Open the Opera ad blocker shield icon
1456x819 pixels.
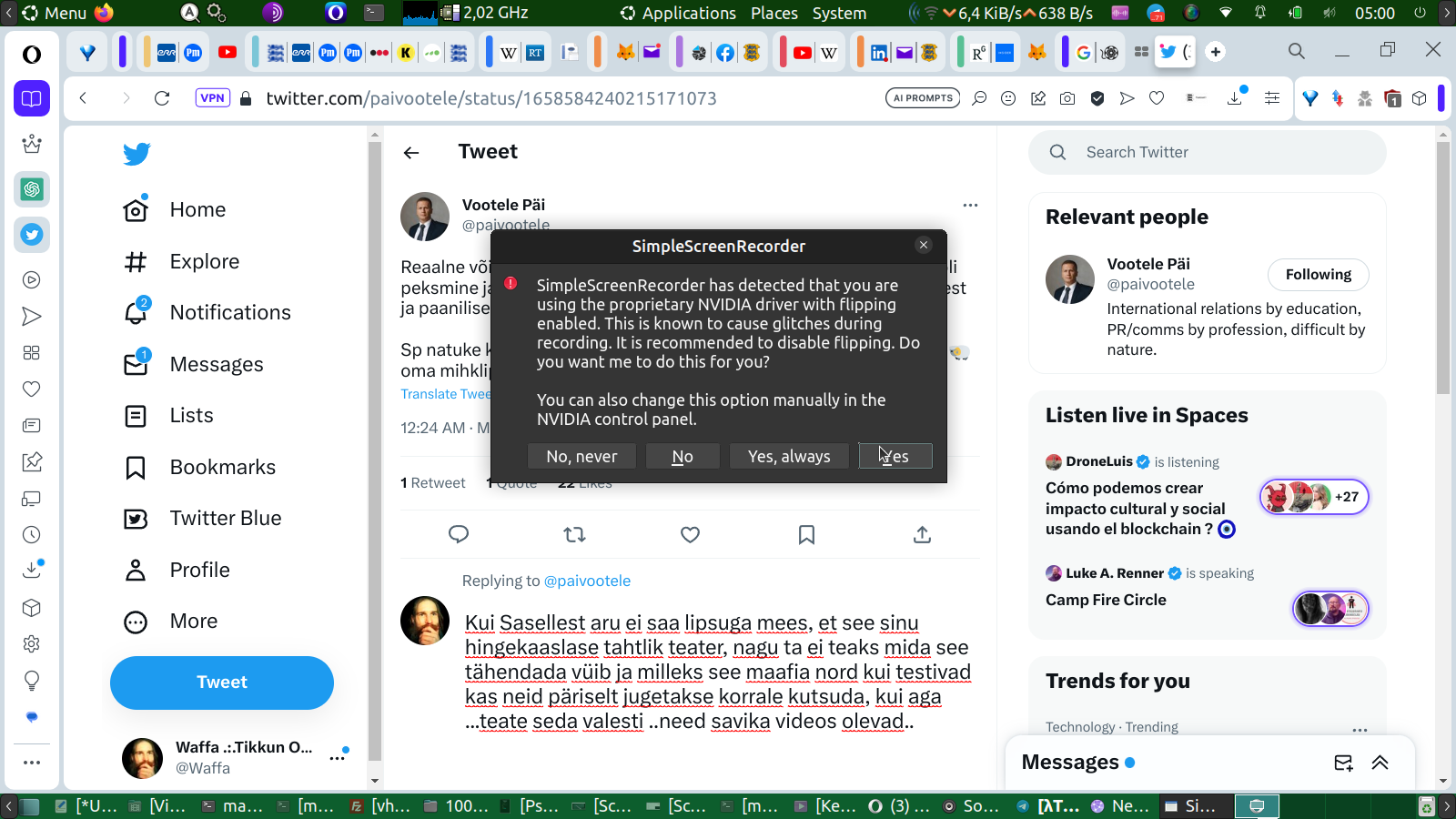point(1097,98)
